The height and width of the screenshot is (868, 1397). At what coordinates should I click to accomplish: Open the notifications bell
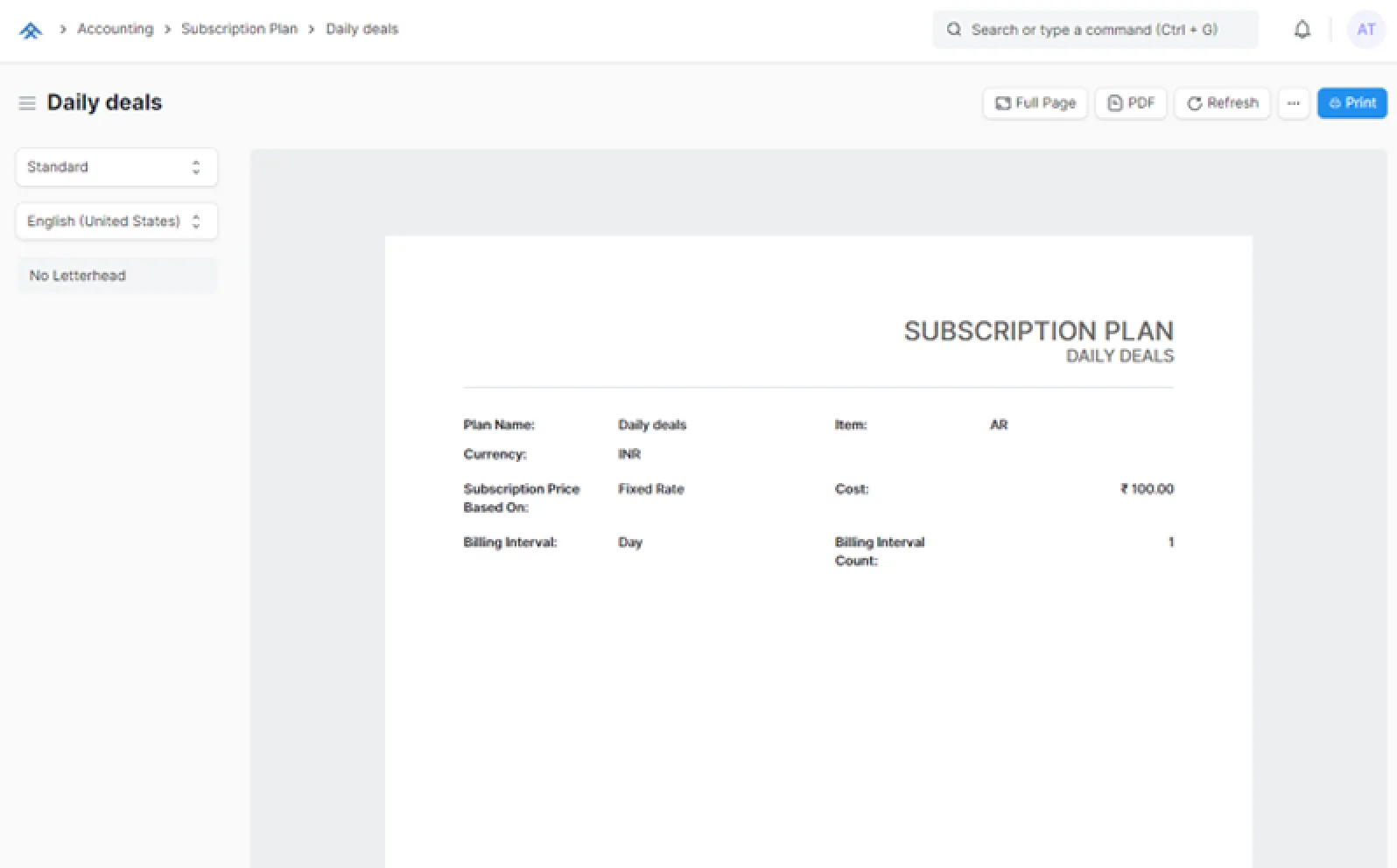(1302, 30)
